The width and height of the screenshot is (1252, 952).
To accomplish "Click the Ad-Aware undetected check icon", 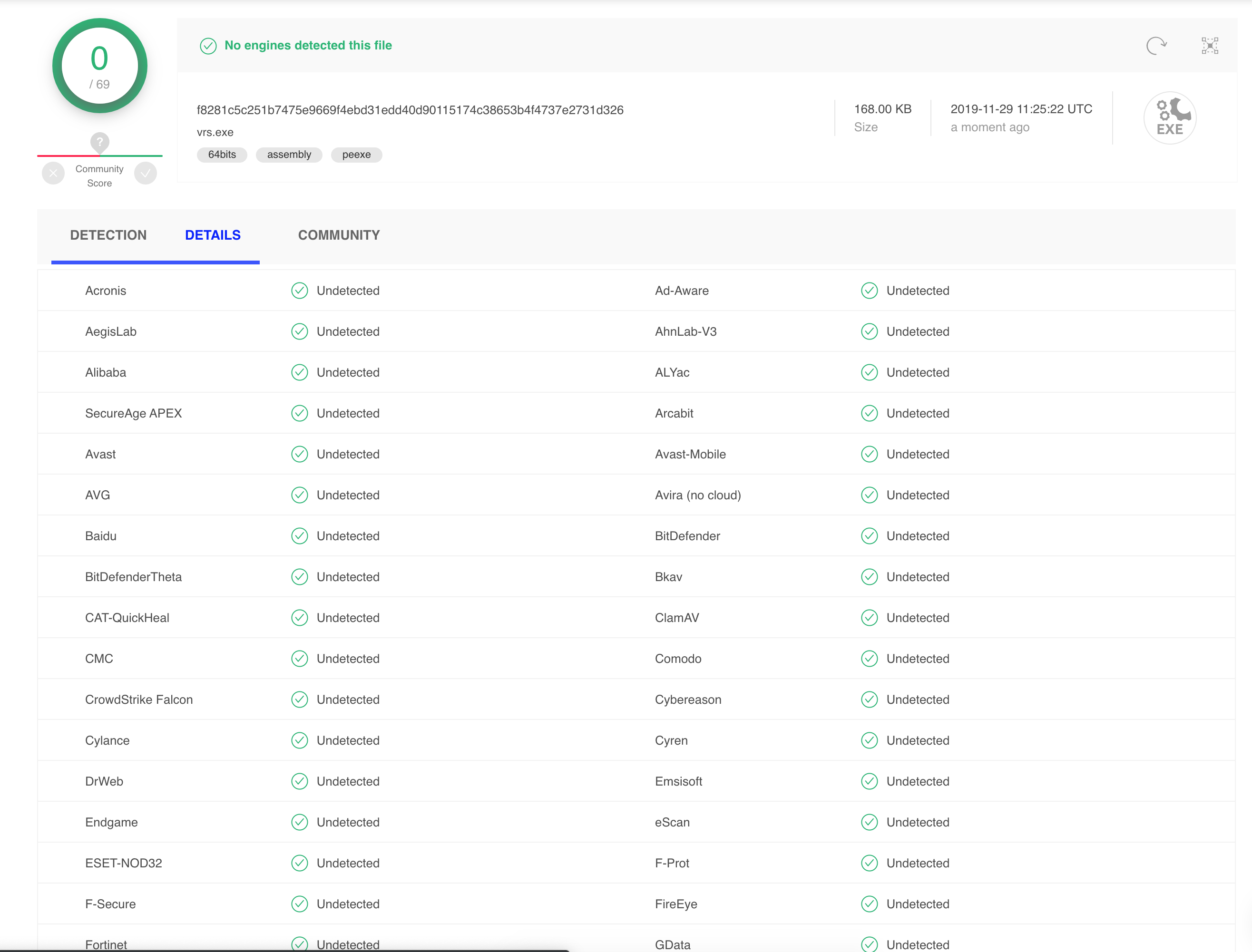I will click(x=869, y=291).
